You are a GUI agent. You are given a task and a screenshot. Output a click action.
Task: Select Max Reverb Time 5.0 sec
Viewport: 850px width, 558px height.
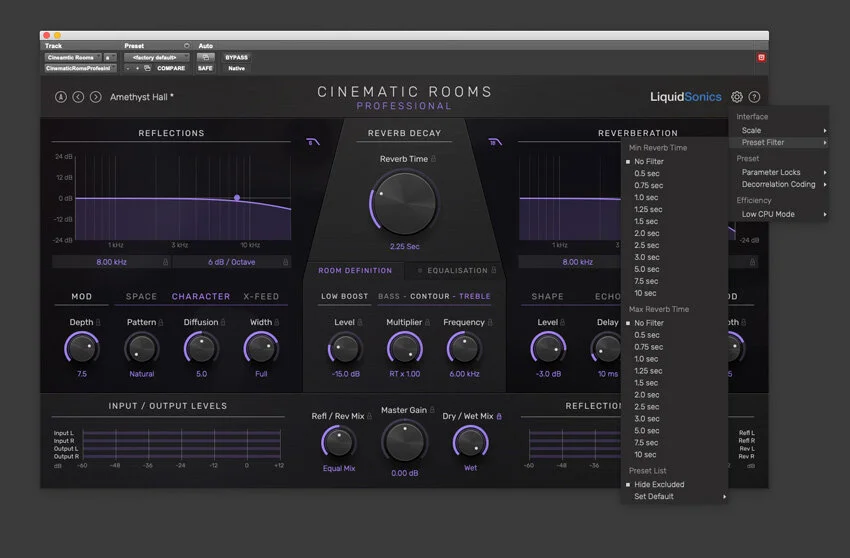pyautogui.click(x=647, y=431)
